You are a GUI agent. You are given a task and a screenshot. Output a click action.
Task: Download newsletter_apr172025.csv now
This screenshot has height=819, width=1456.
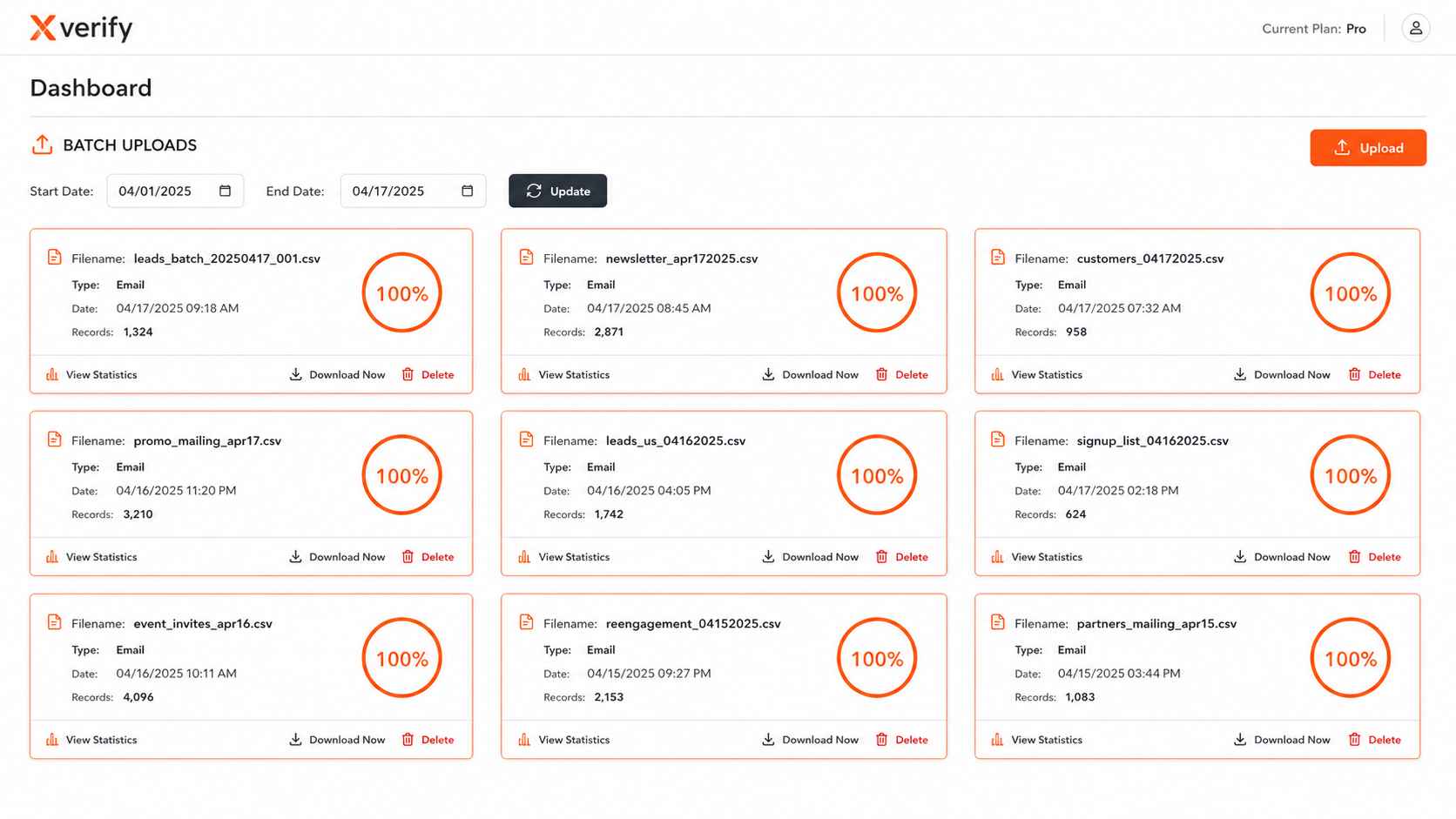pyautogui.click(x=810, y=375)
